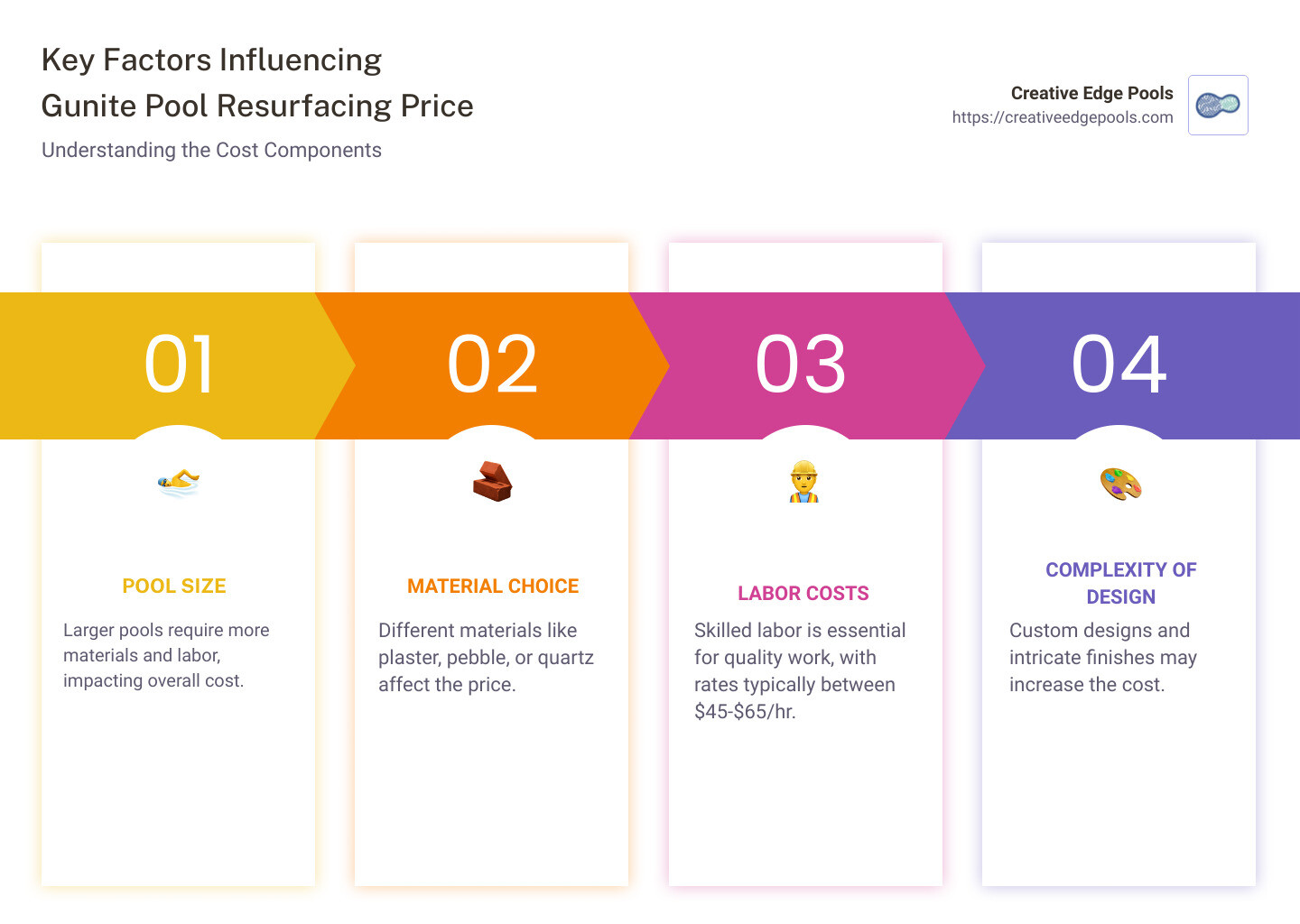This screenshot has width=1300, height=924.
Task: Click the plaster, pebble, or quartz description
Action: [x=486, y=657]
